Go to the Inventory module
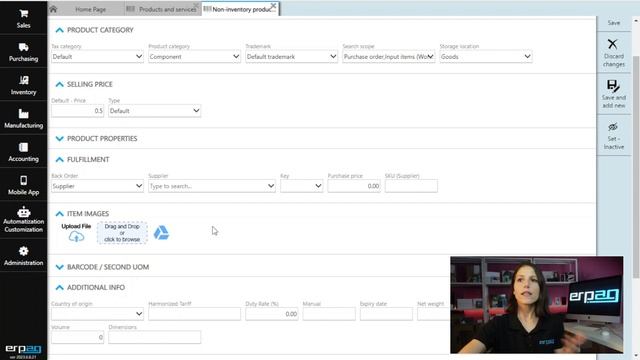The image size is (640, 360). pos(23,85)
